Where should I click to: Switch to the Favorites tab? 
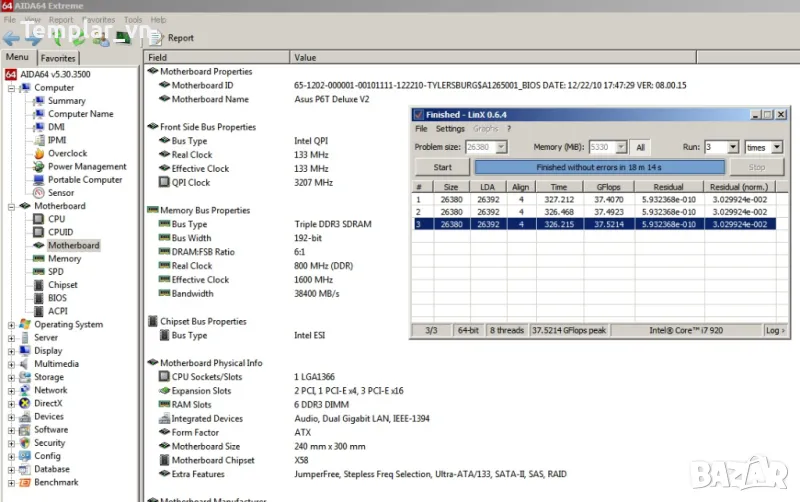click(58, 58)
